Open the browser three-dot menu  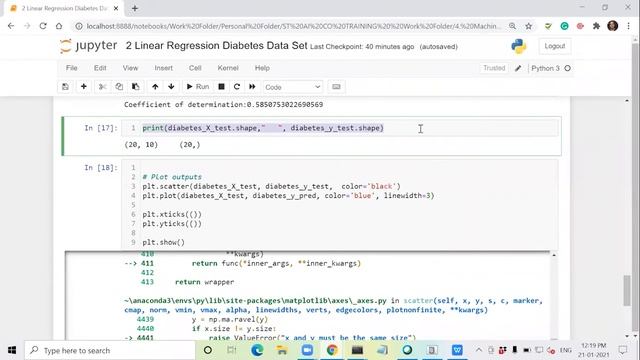[x=629, y=26]
